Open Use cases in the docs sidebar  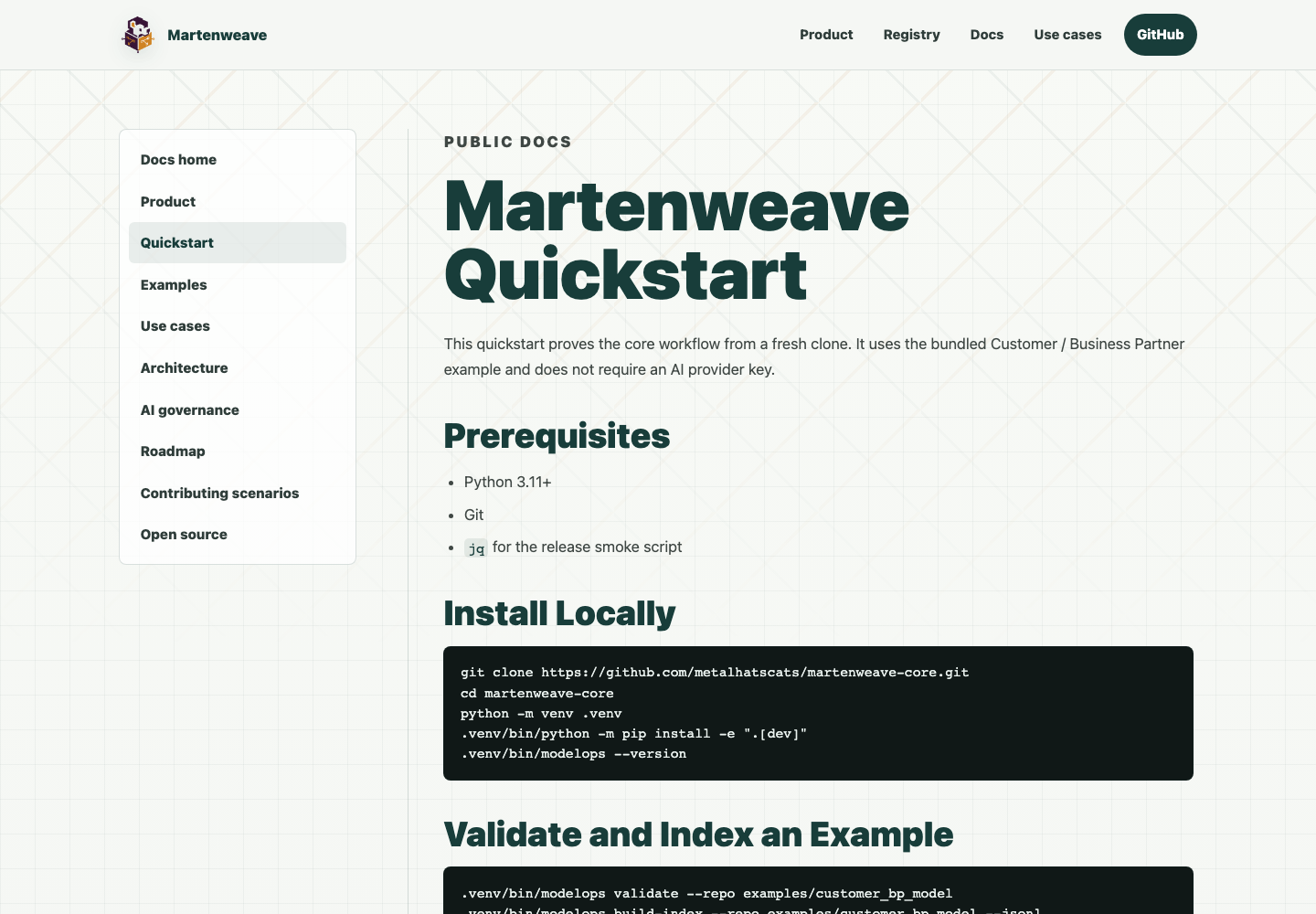pyautogui.click(x=238, y=326)
